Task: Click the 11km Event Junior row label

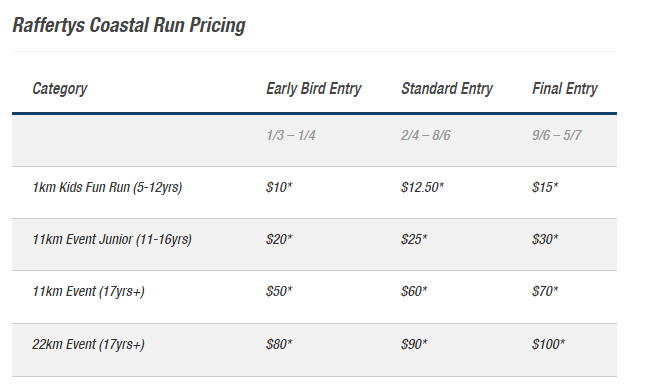Action: pyautogui.click(x=112, y=239)
